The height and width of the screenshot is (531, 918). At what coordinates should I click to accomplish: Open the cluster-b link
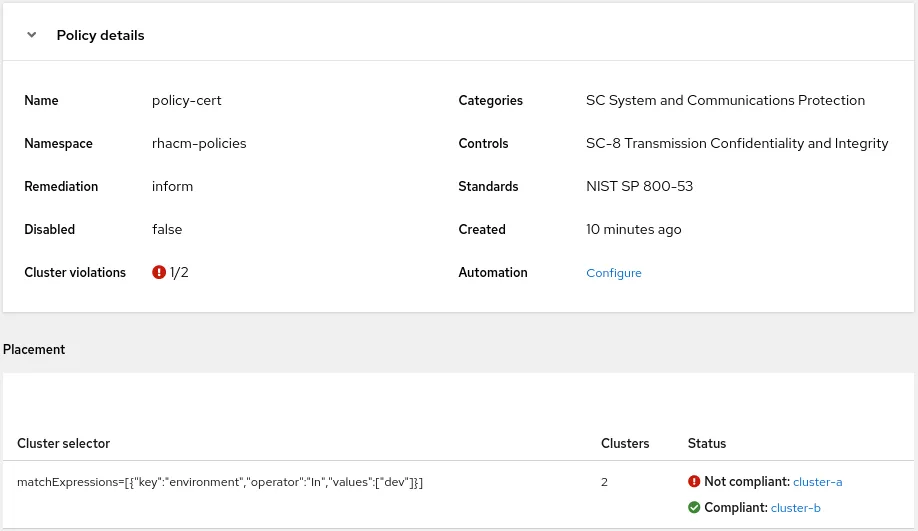795,508
